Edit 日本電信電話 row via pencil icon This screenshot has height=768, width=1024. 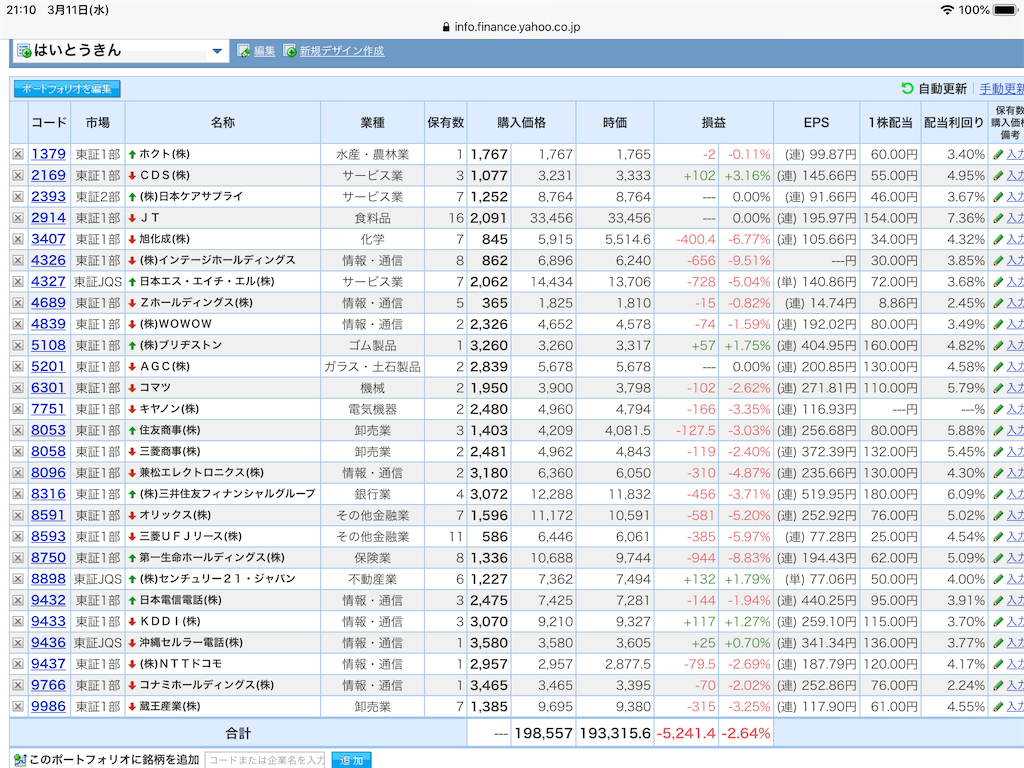998,600
